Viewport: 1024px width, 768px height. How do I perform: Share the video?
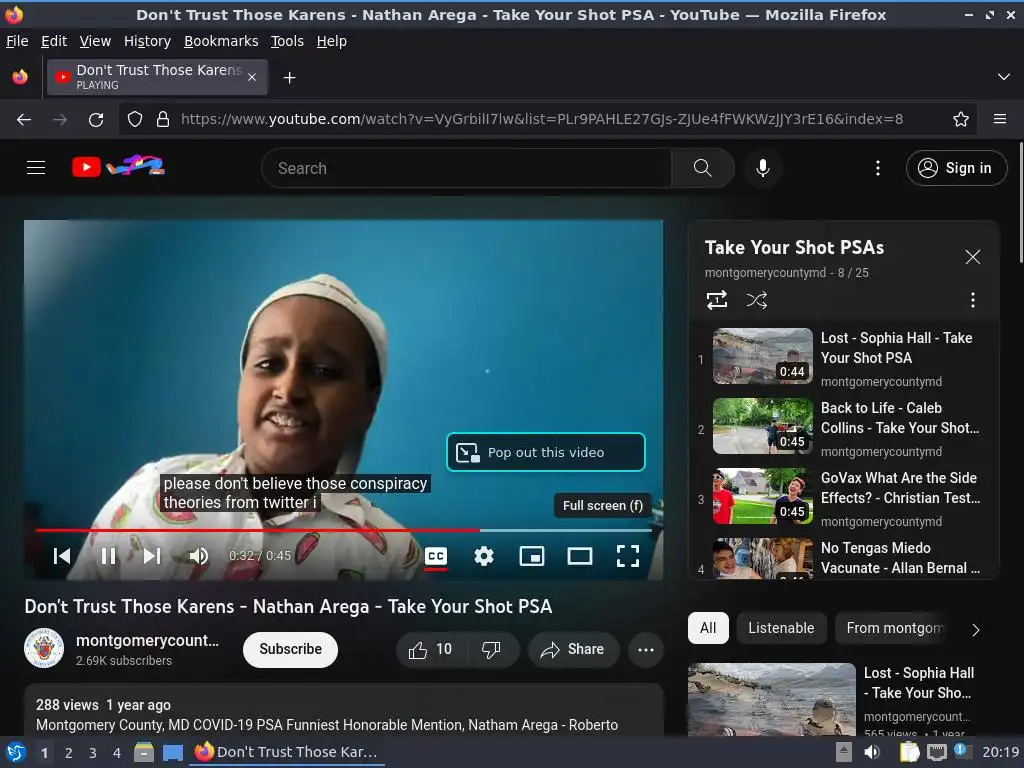tap(573, 649)
